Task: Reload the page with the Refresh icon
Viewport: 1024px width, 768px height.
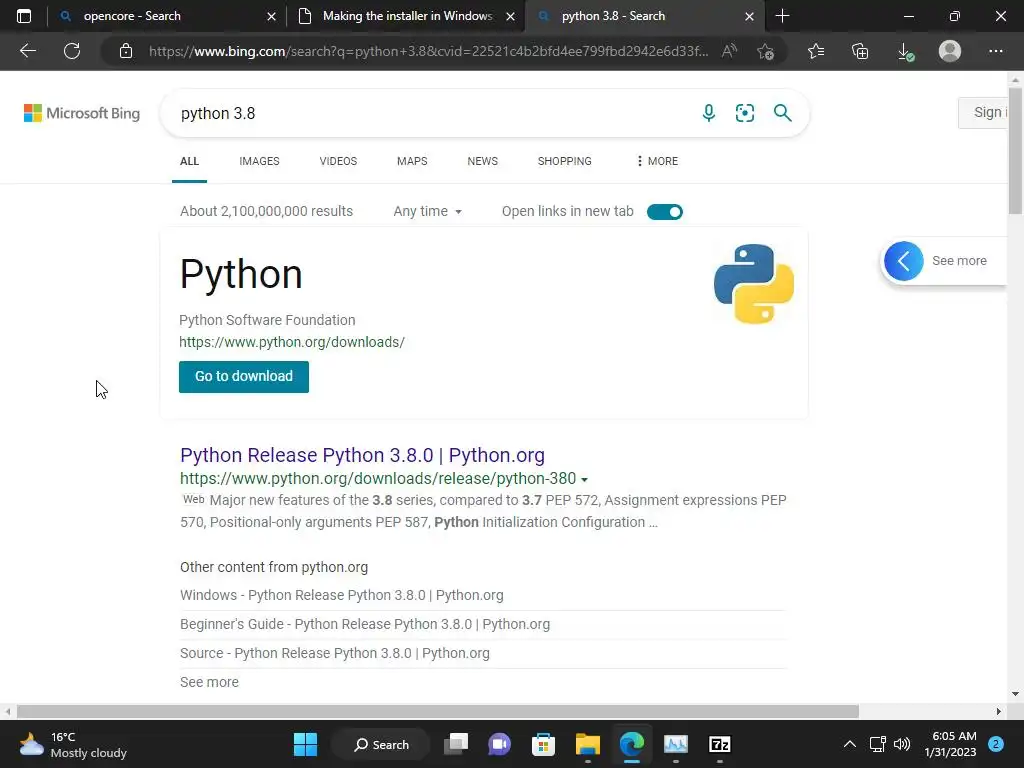Action: [72, 51]
